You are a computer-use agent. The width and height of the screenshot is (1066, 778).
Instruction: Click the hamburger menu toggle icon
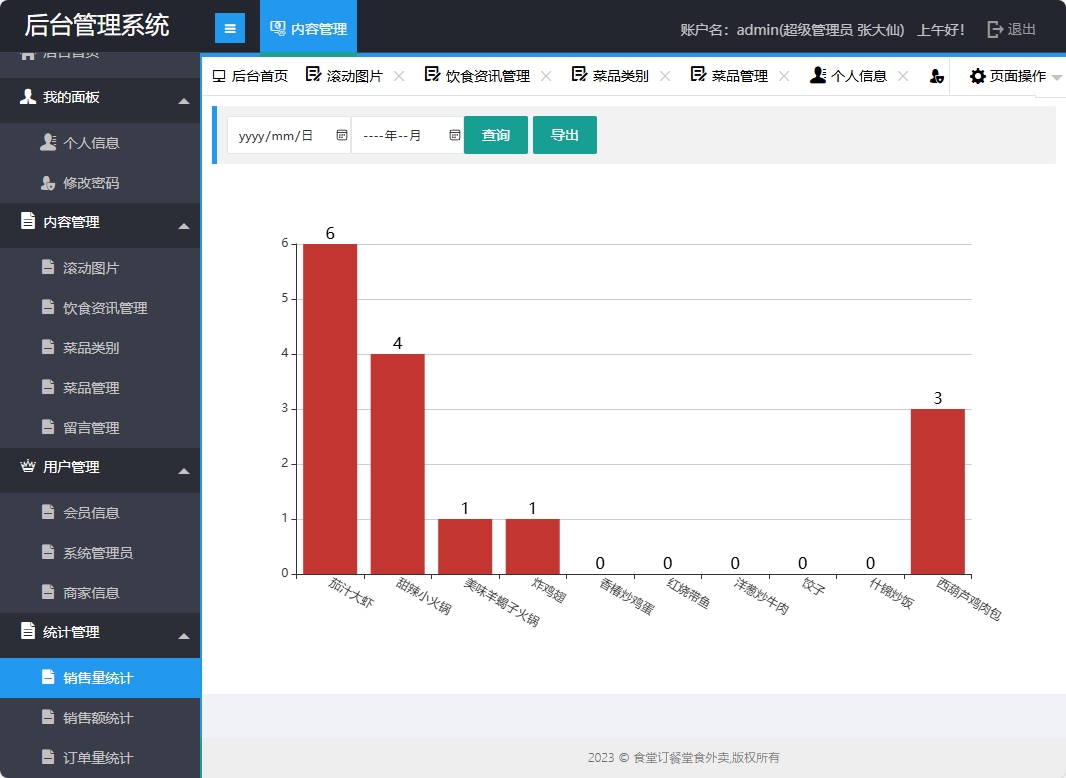[230, 29]
